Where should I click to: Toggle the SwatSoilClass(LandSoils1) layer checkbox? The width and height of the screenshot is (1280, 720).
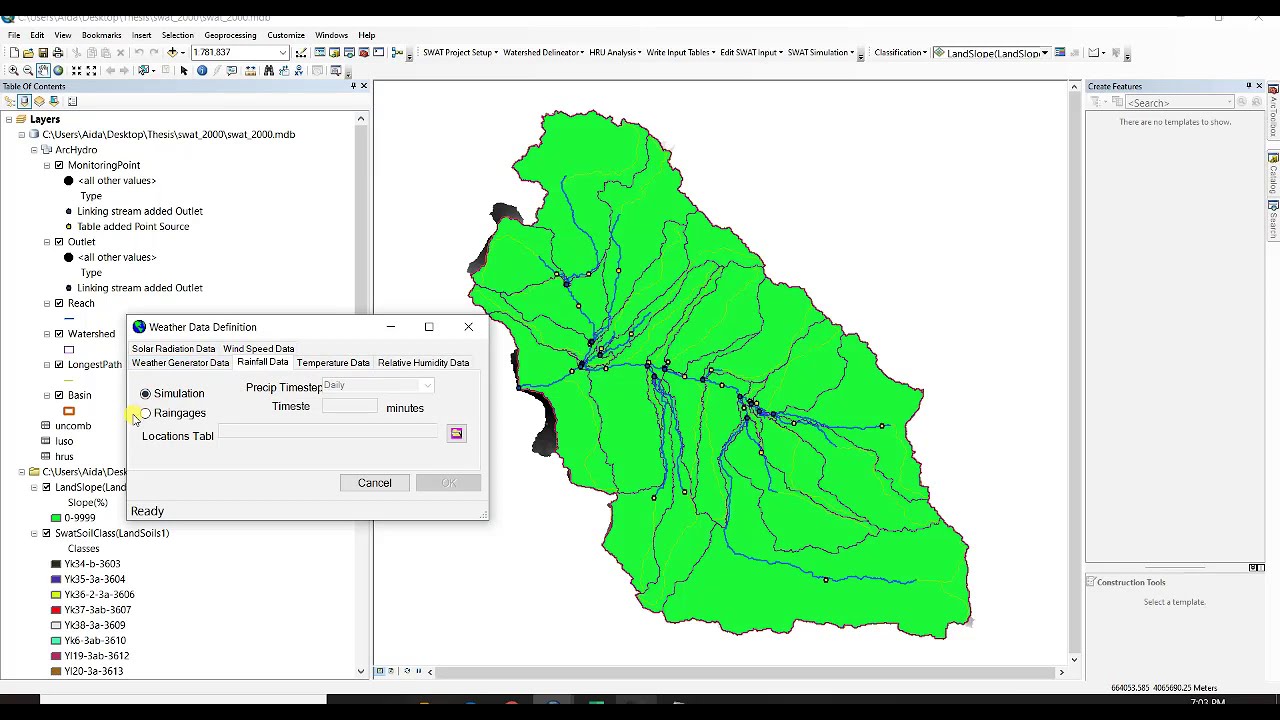tap(46, 533)
